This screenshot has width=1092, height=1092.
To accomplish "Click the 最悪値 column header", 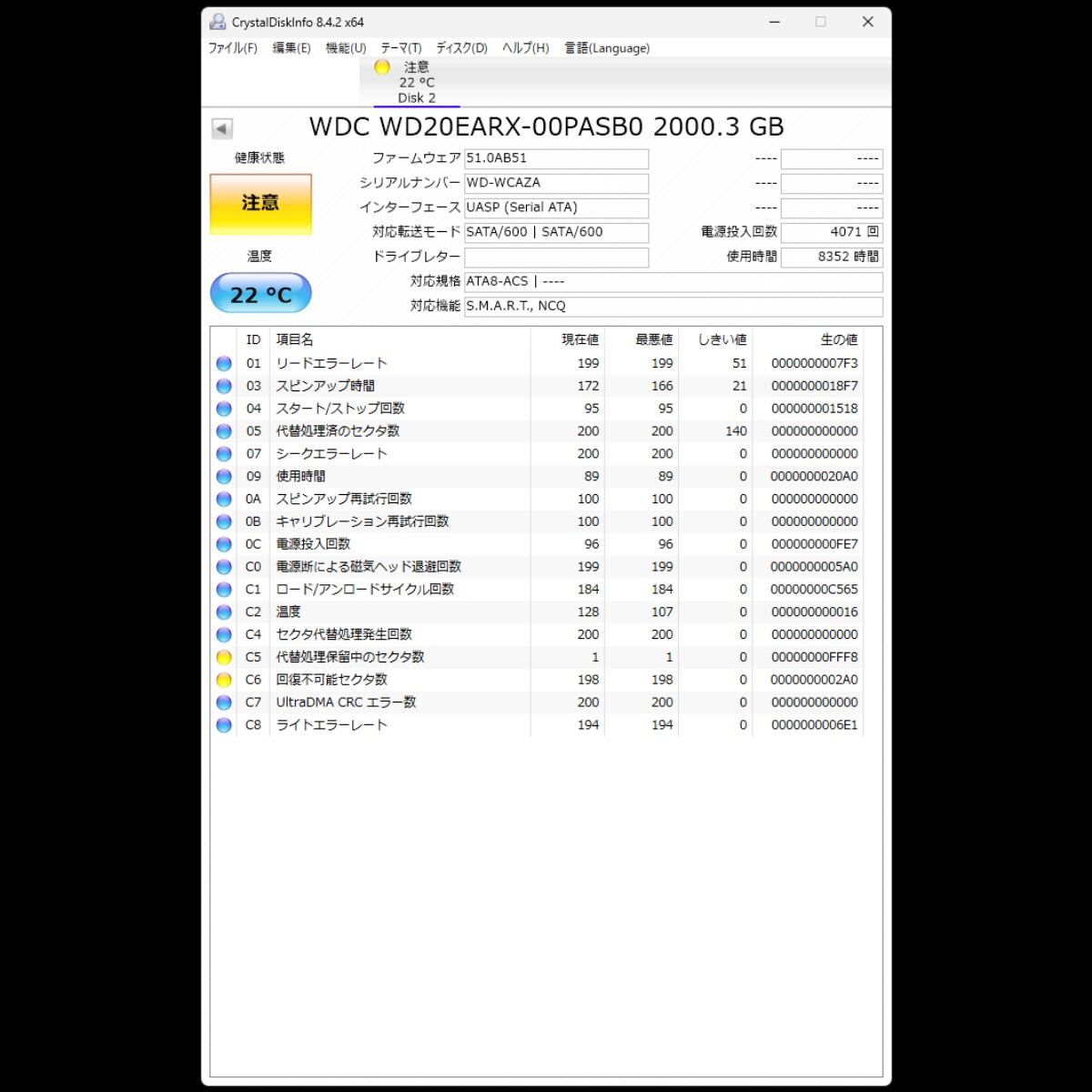I will [653, 339].
